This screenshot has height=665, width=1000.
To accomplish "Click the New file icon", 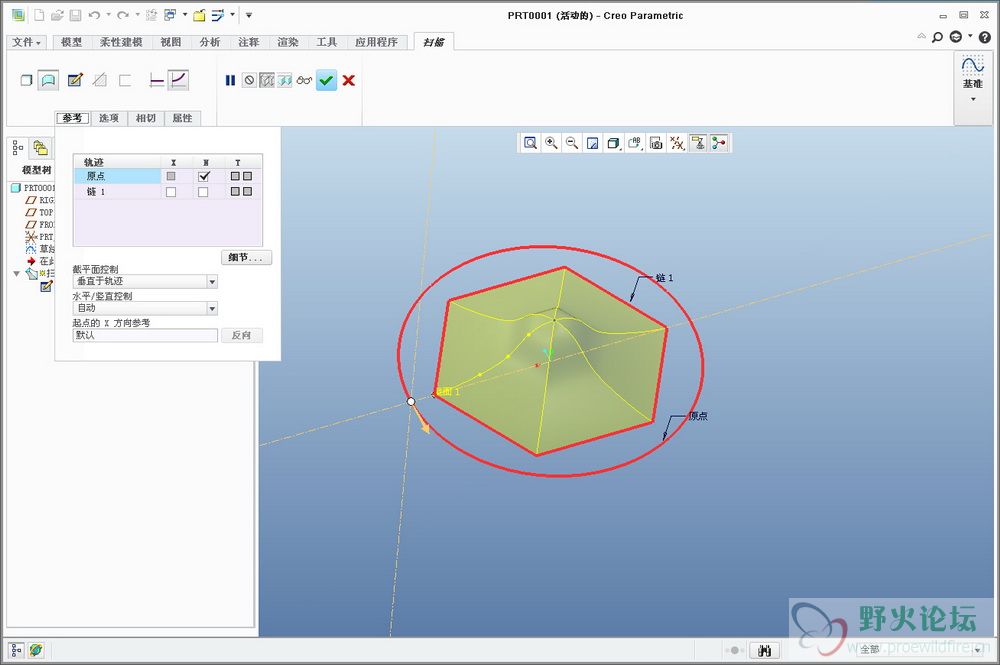I will pyautogui.click(x=39, y=15).
